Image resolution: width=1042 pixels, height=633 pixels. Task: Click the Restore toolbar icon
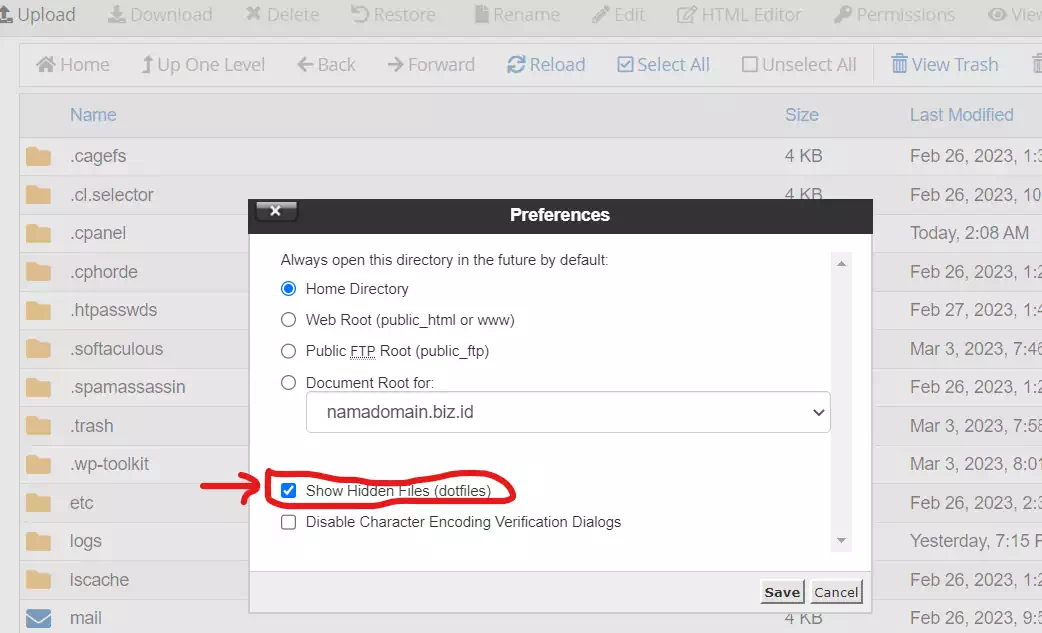tap(360, 15)
